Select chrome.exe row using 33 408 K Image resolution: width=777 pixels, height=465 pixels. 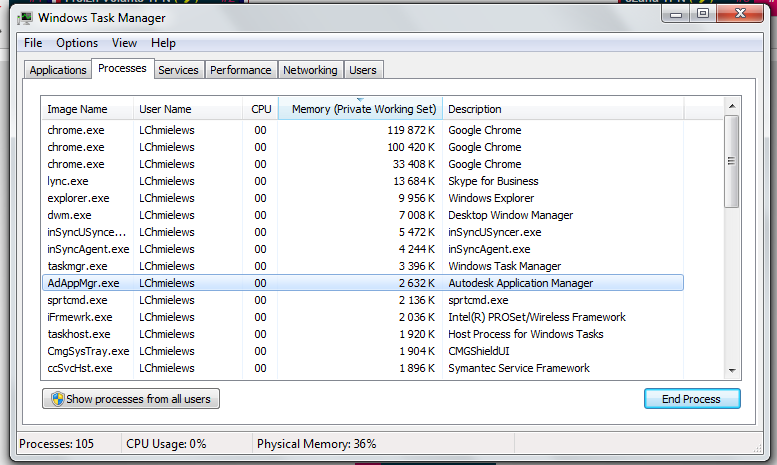click(x=363, y=164)
